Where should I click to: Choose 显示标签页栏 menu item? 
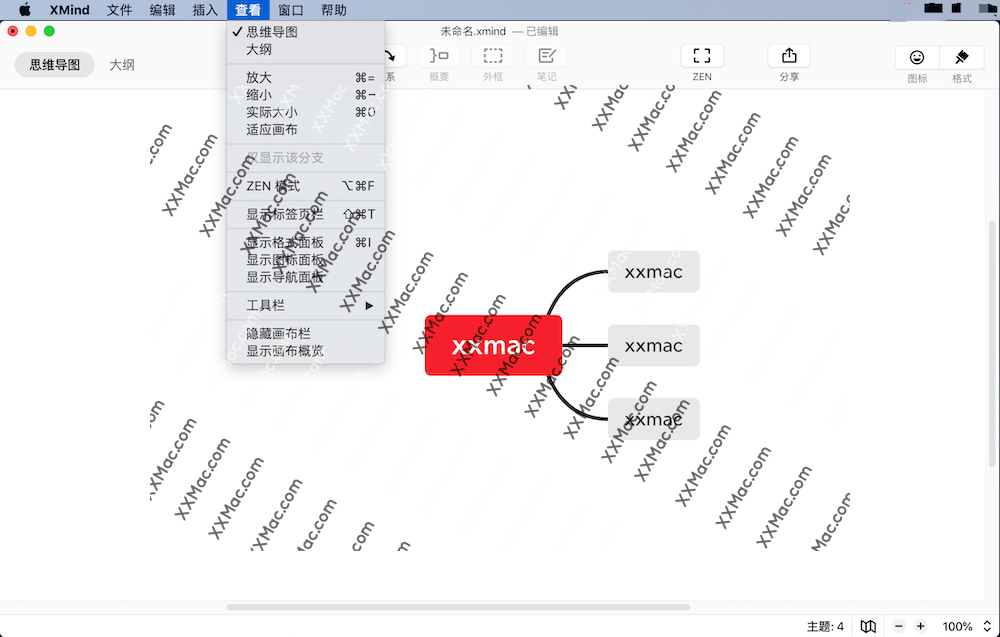tap(305, 214)
